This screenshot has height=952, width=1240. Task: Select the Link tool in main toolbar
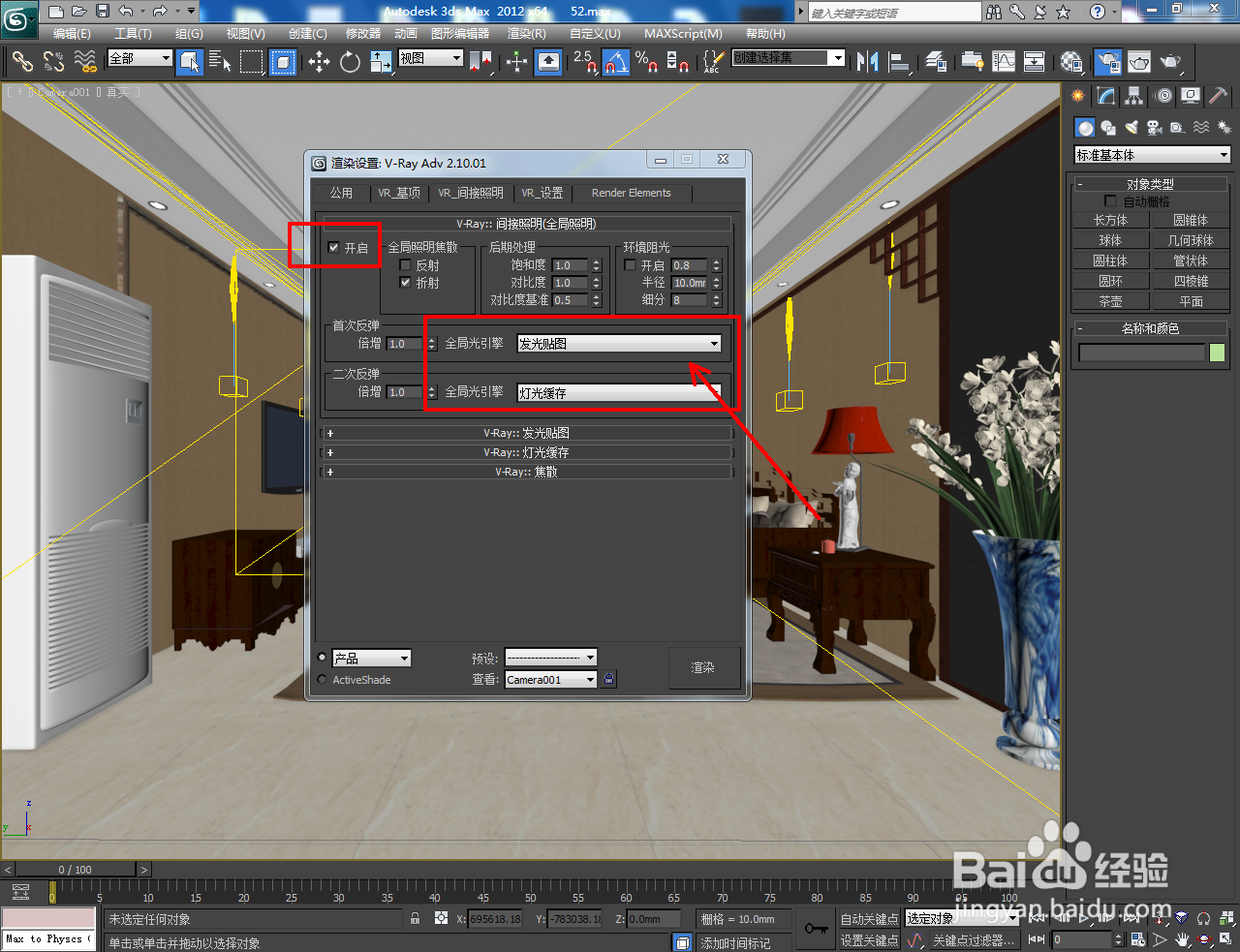pos(22,62)
